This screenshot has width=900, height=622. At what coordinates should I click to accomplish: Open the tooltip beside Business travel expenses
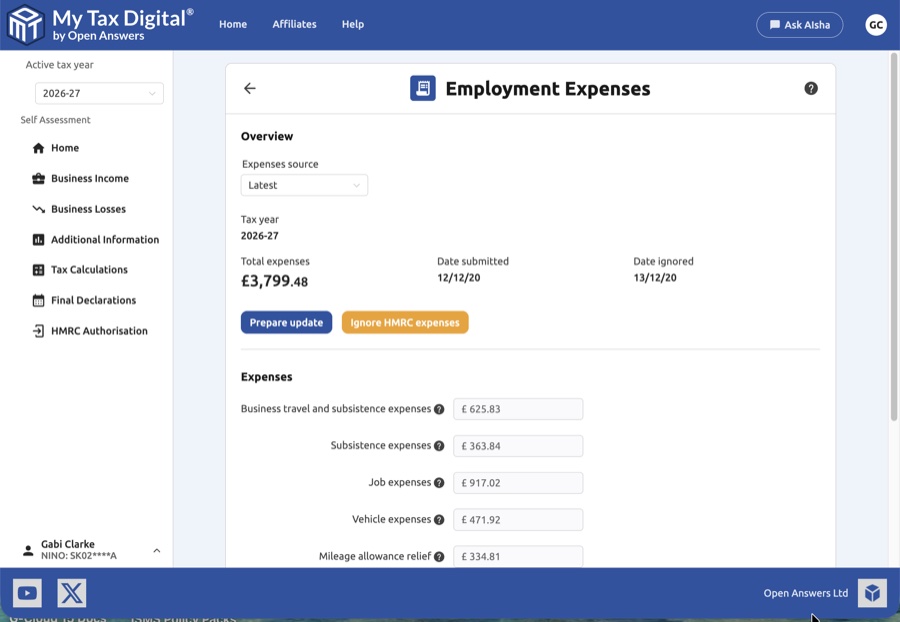click(441, 408)
